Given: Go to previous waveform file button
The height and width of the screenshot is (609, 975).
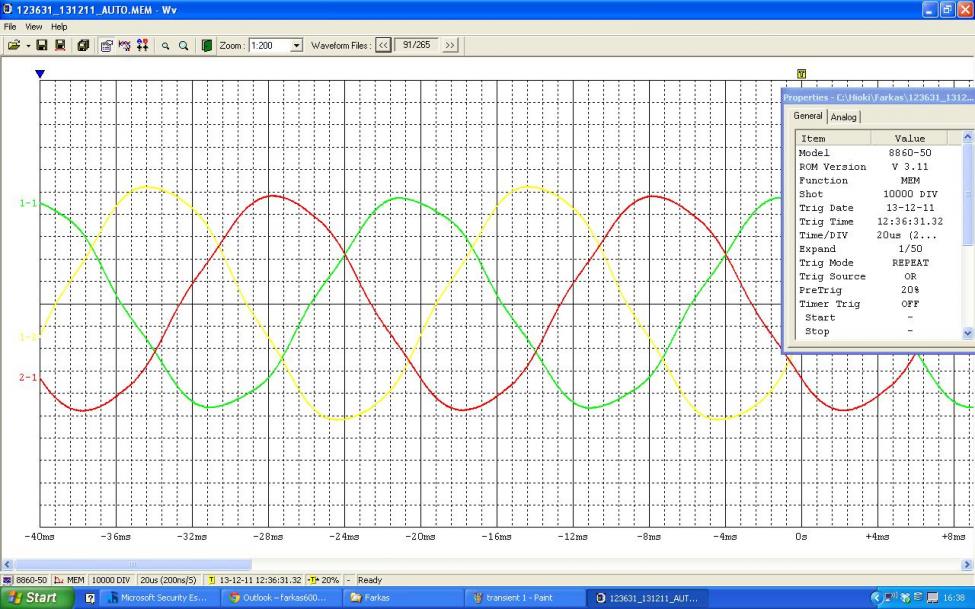Looking at the screenshot, I should pos(382,46).
